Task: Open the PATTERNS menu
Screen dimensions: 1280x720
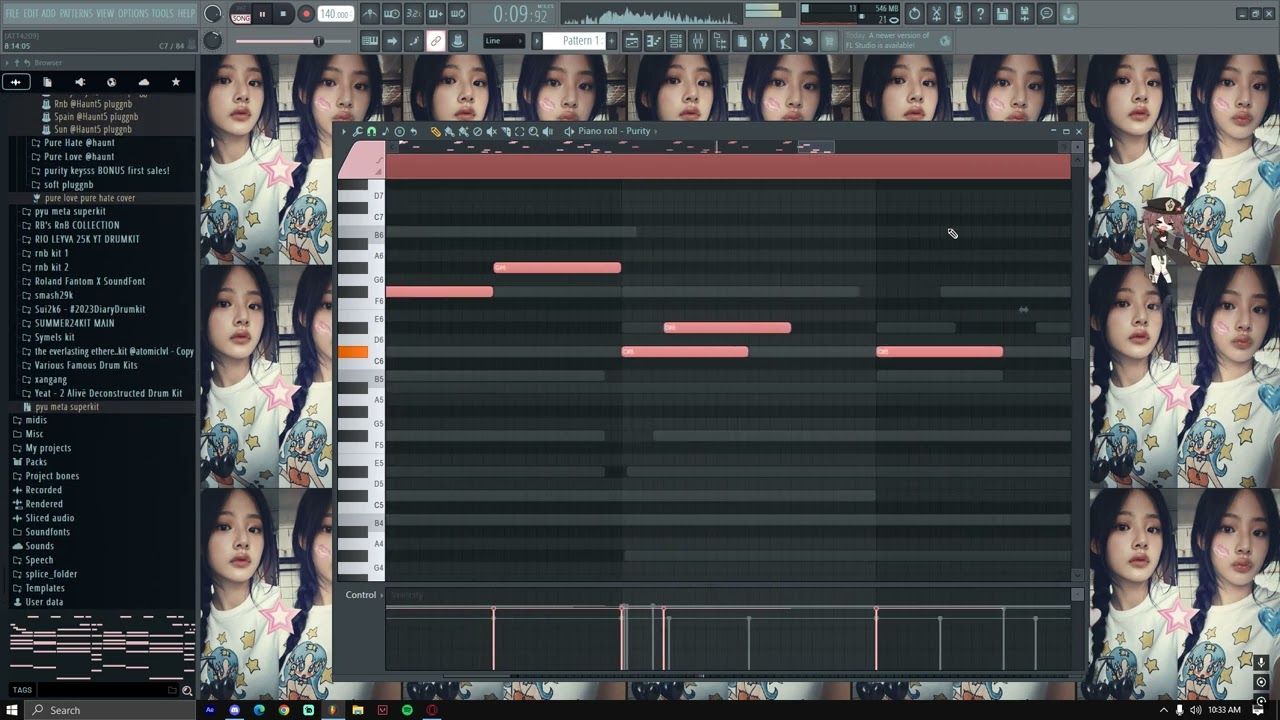Action: point(76,13)
